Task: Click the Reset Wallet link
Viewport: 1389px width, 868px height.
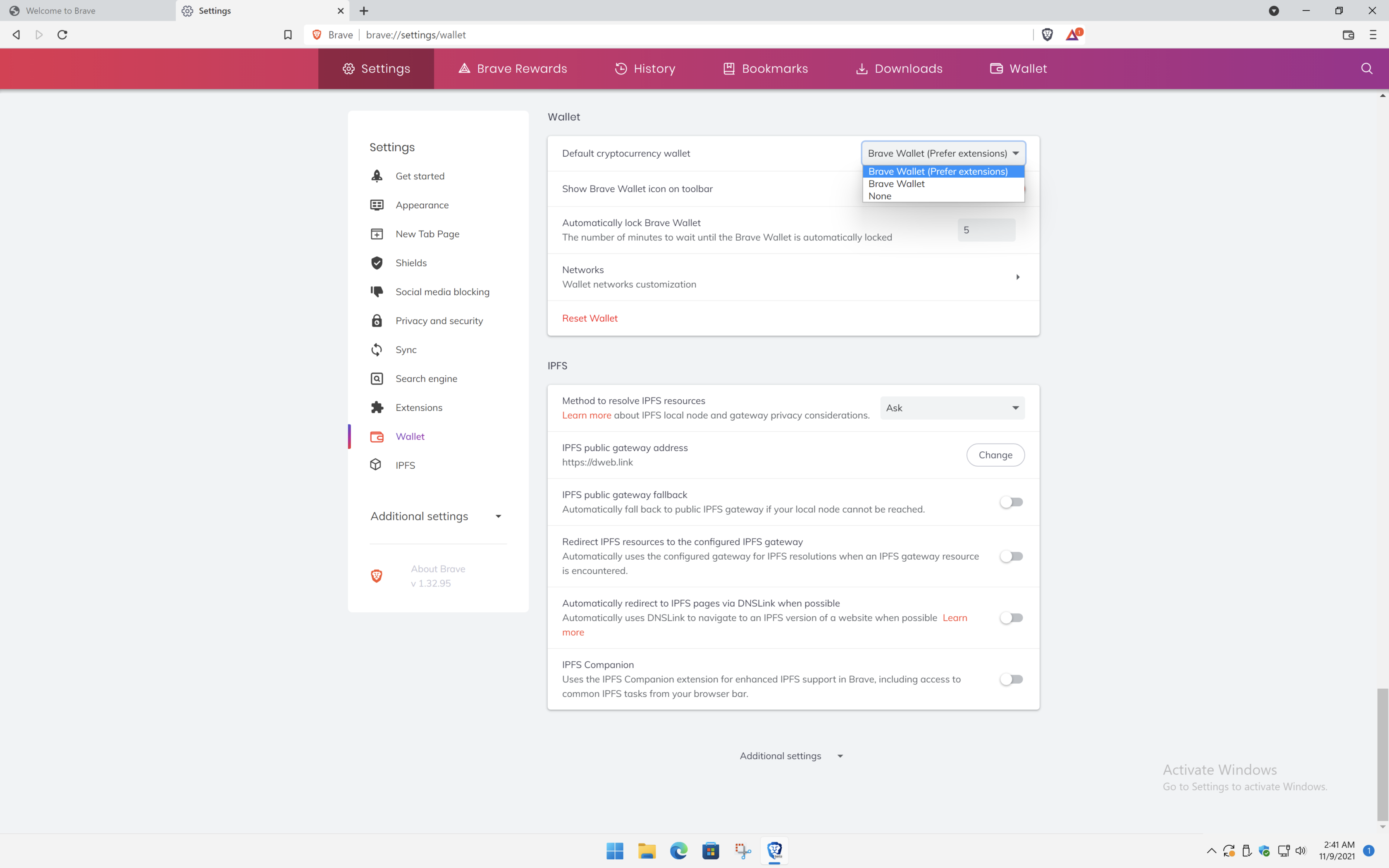Action: click(589, 318)
